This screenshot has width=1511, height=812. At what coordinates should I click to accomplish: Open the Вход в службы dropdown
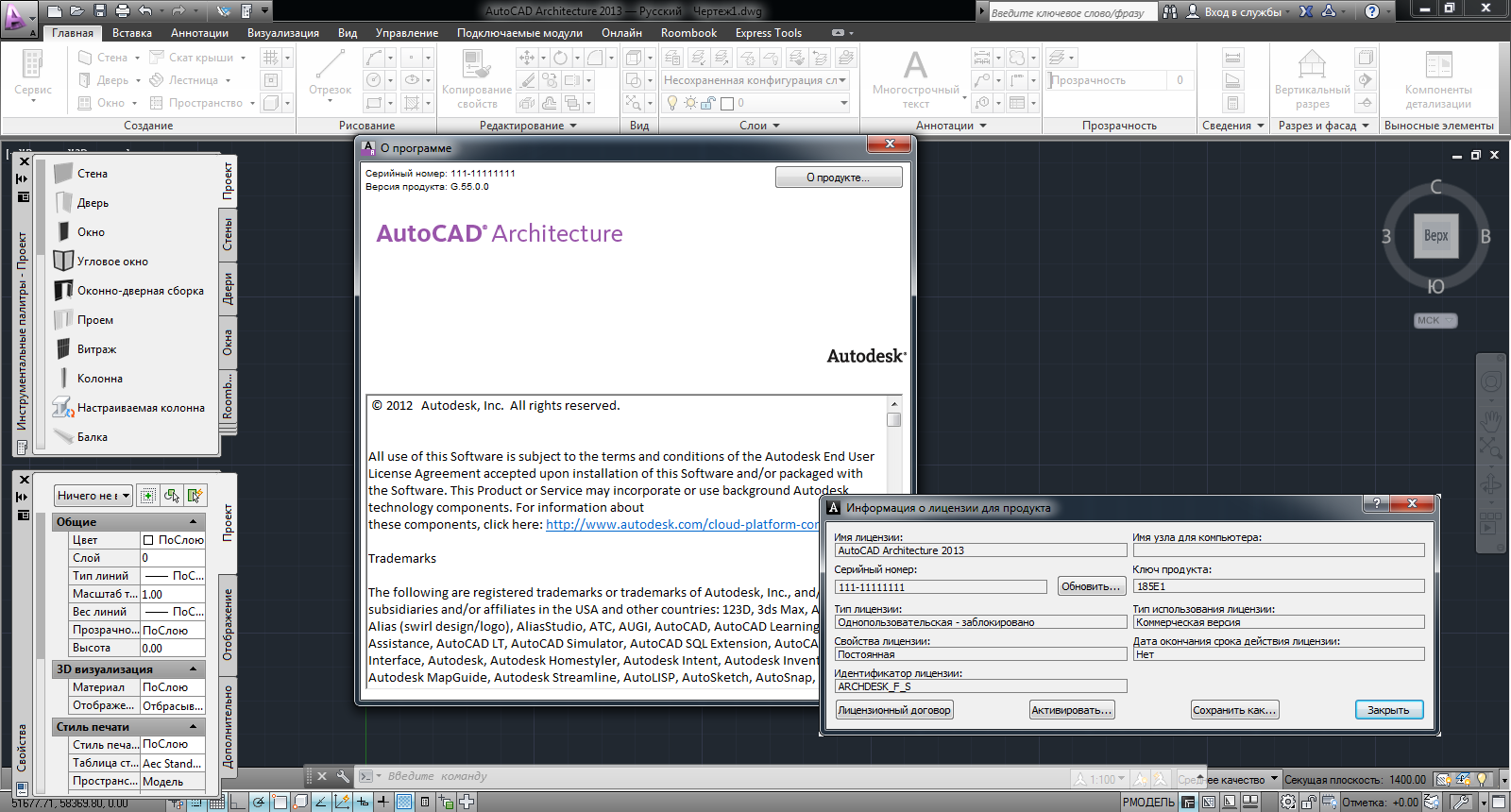(1240, 11)
